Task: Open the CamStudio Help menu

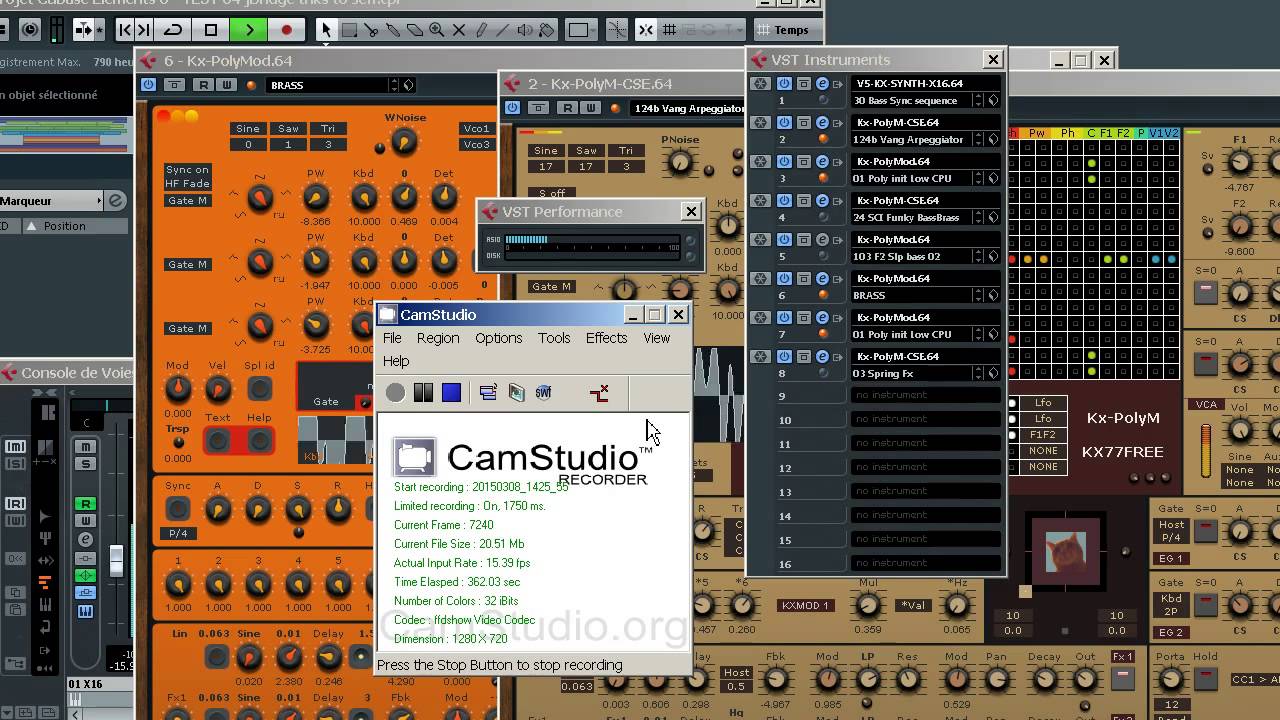Action: tap(396, 361)
